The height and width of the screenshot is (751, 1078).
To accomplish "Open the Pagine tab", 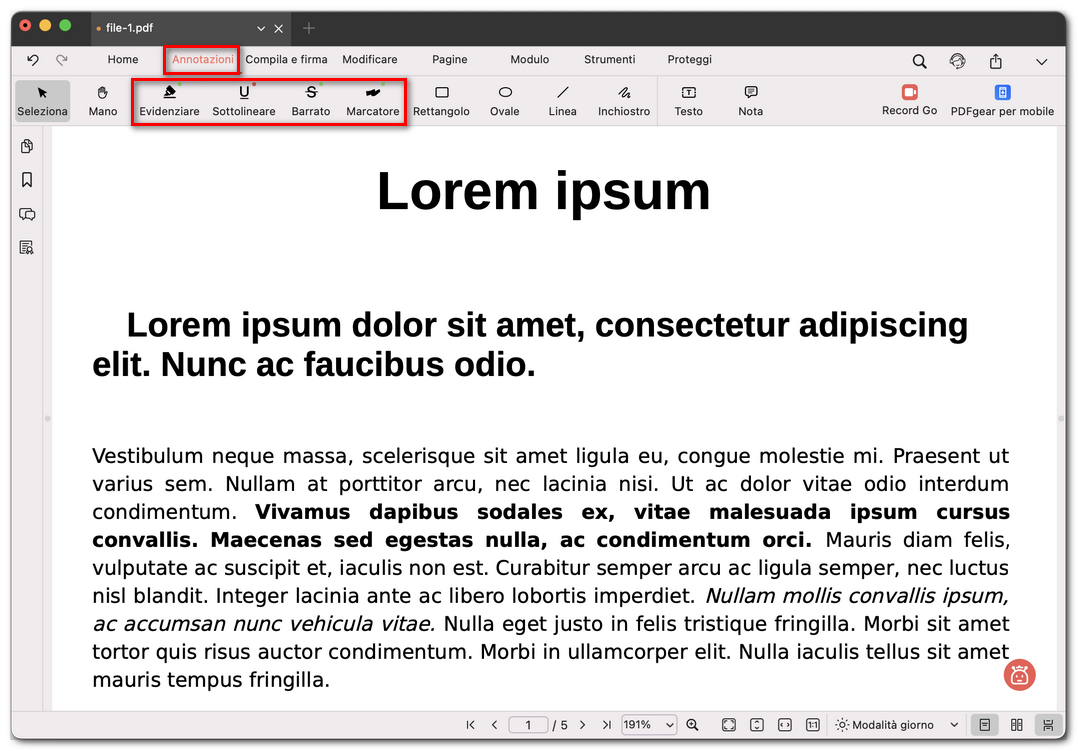I will point(450,60).
